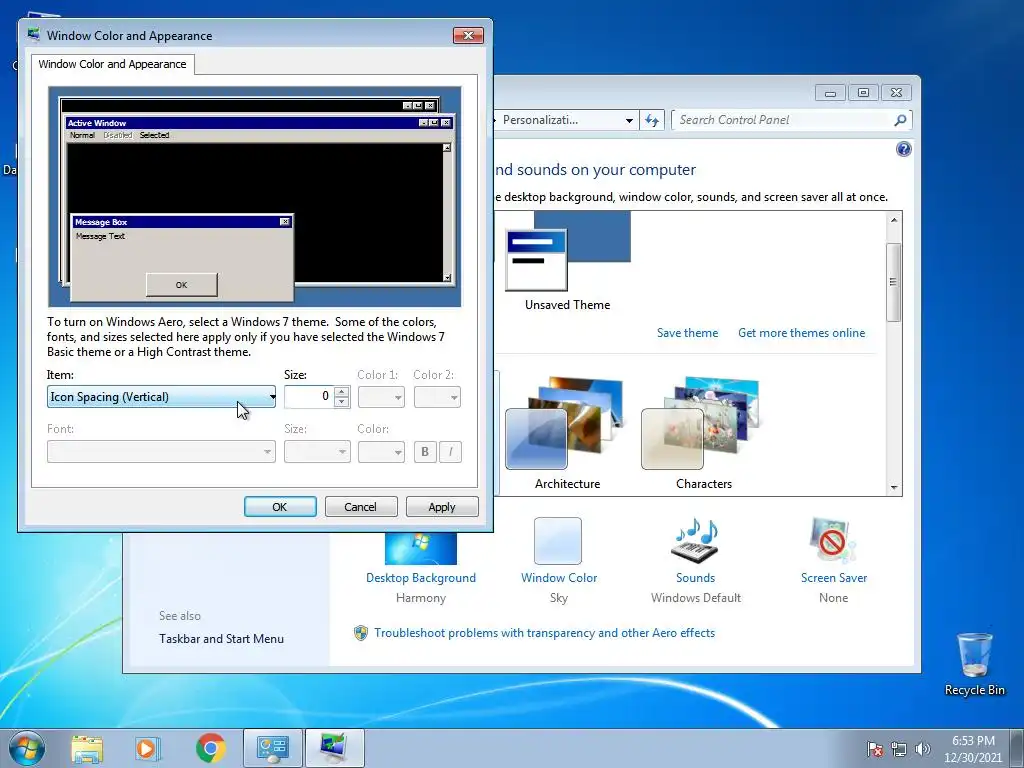Click the Apply button
This screenshot has height=768, width=1024.
pyautogui.click(x=442, y=507)
